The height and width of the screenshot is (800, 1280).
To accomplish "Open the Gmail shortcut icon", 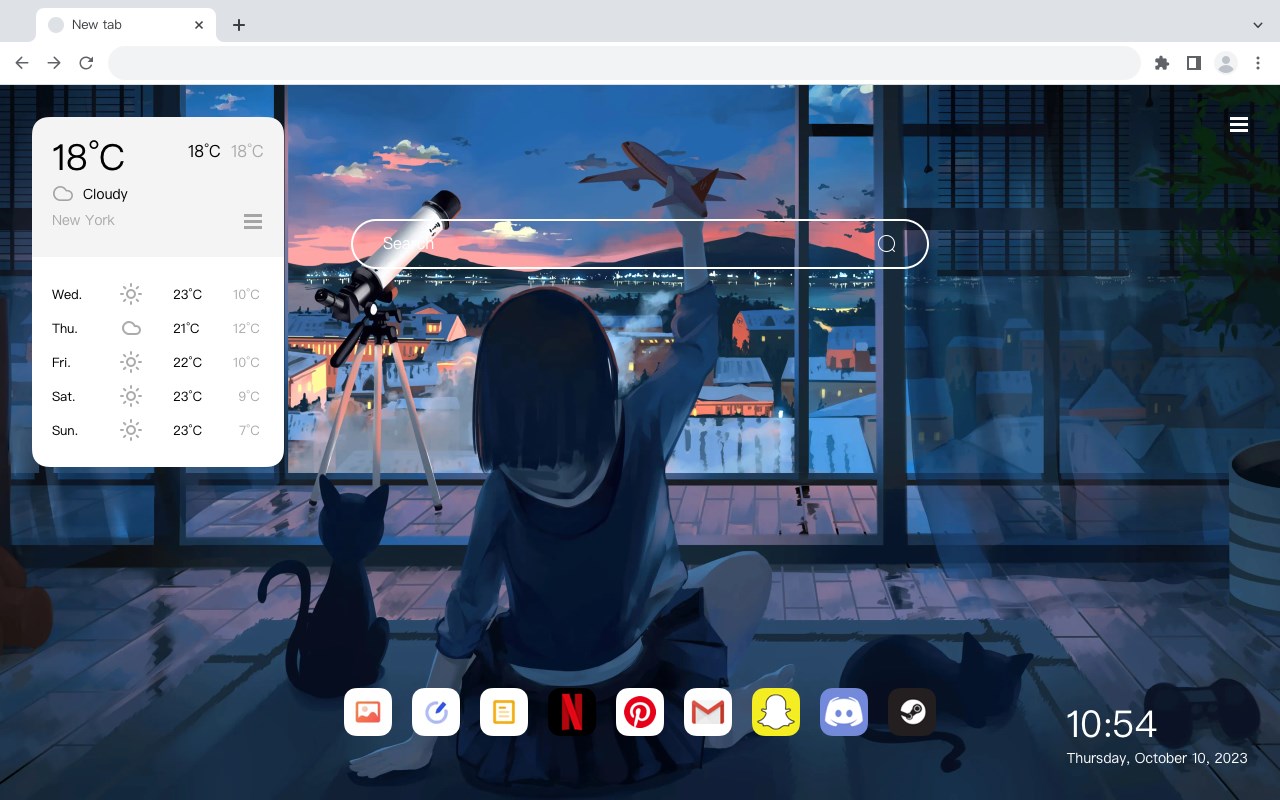I will 708,712.
